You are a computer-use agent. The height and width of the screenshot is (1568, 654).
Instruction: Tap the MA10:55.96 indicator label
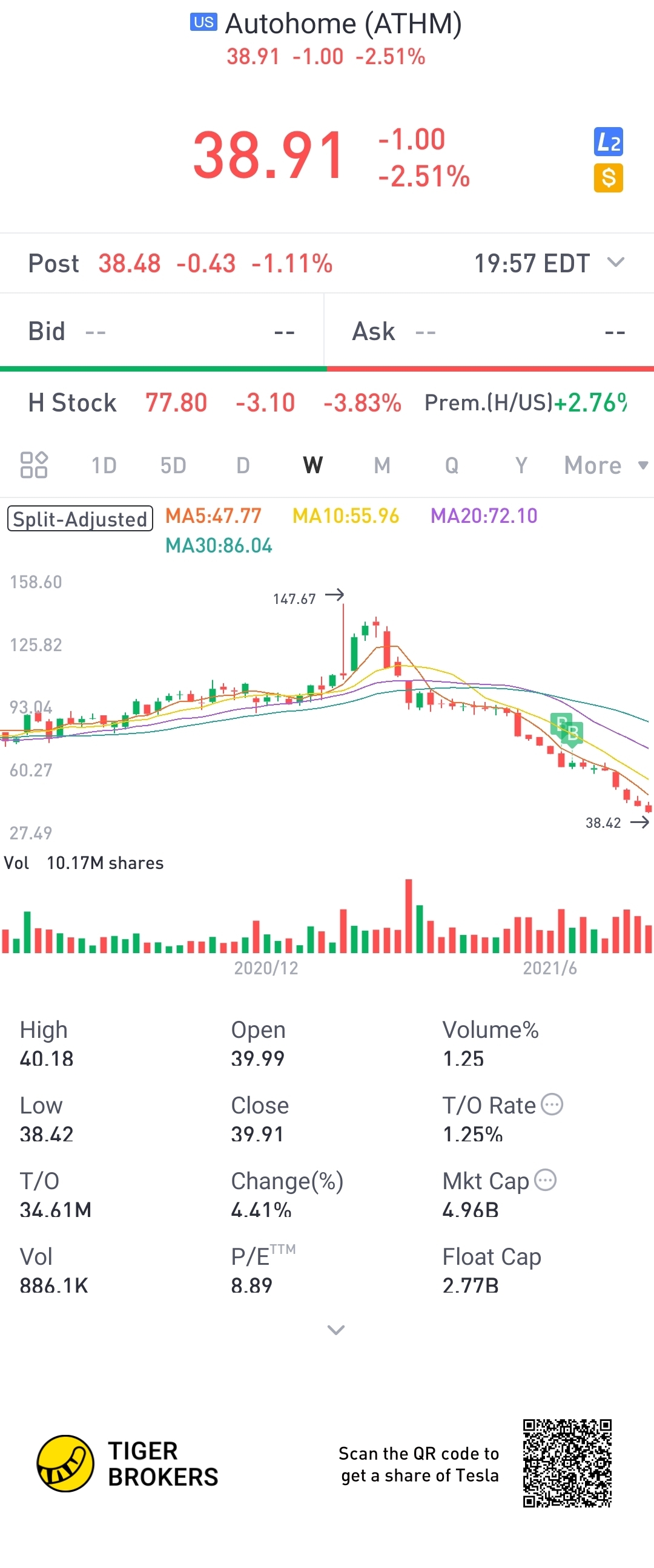[346, 516]
